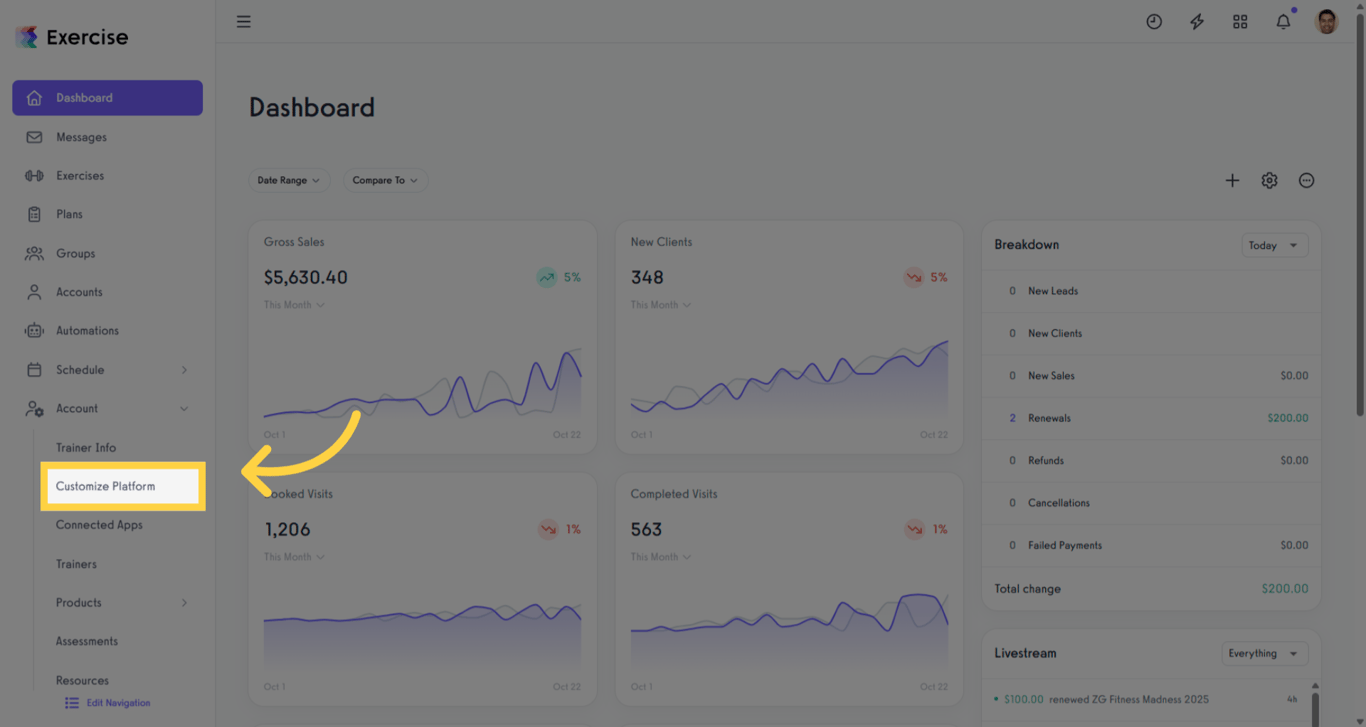Open the apps grid icon in header

click(1240, 21)
